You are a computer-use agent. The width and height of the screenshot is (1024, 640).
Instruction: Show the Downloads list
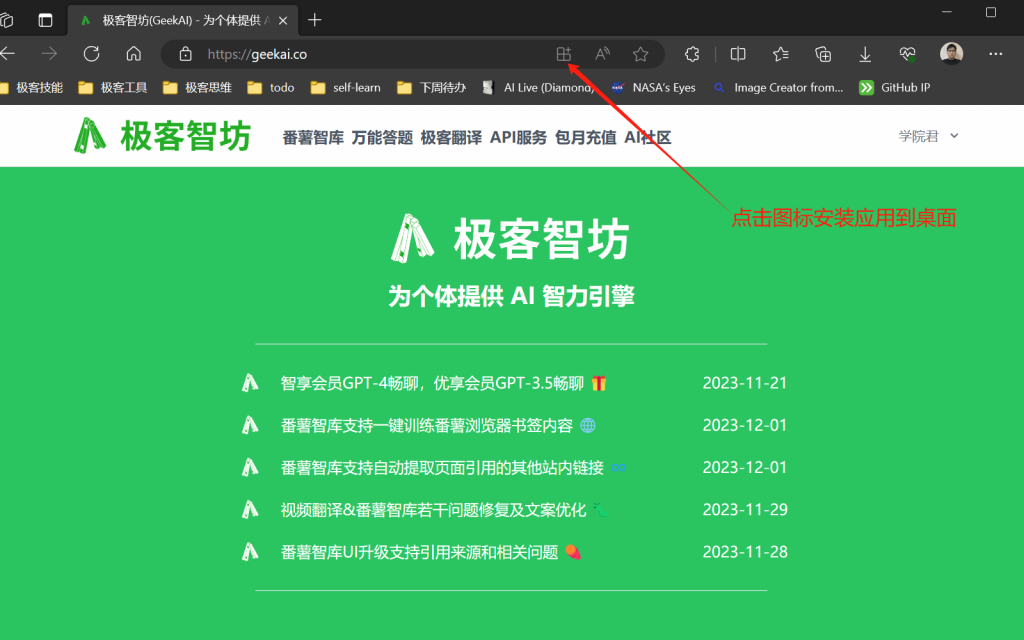[865, 54]
